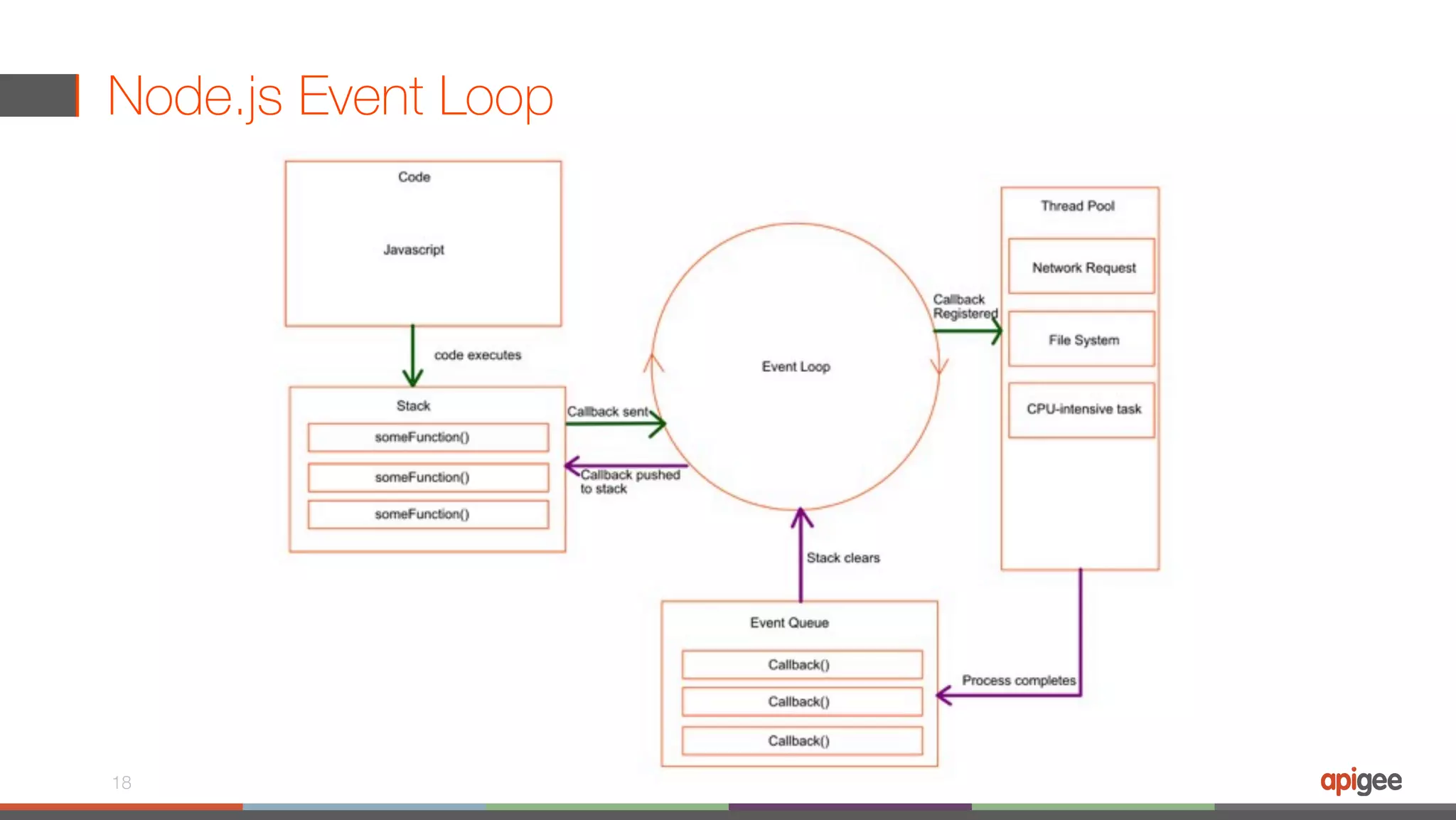Click the Event Loop circle label
The image size is (1456, 820).
point(796,366)
